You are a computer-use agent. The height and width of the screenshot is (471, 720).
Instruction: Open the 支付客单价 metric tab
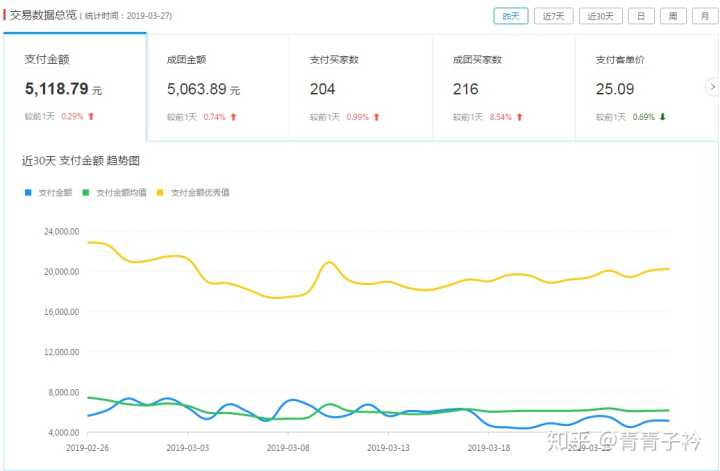coord(643,87)
